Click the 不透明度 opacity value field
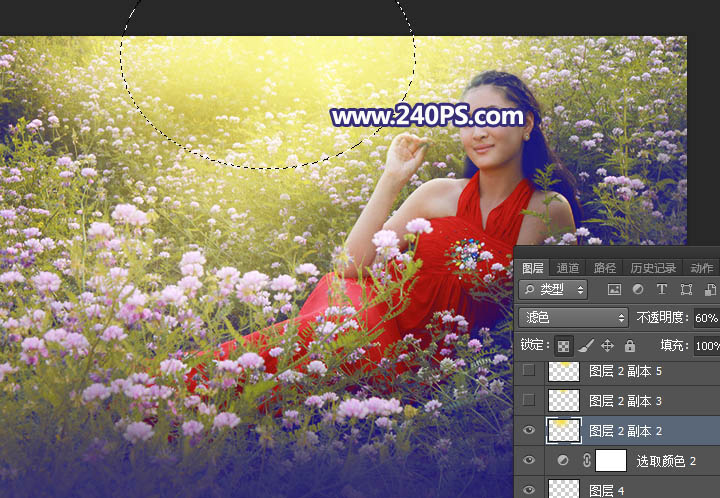This screenshot has width=720, height=498. (x=706, y=318)
